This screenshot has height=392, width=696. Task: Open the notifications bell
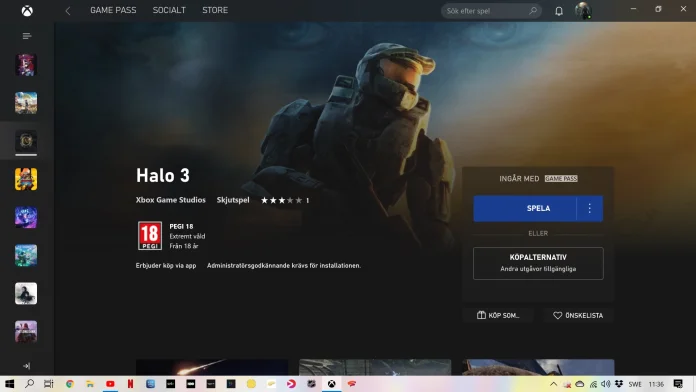pyautogui.click(x=559, y=11)
